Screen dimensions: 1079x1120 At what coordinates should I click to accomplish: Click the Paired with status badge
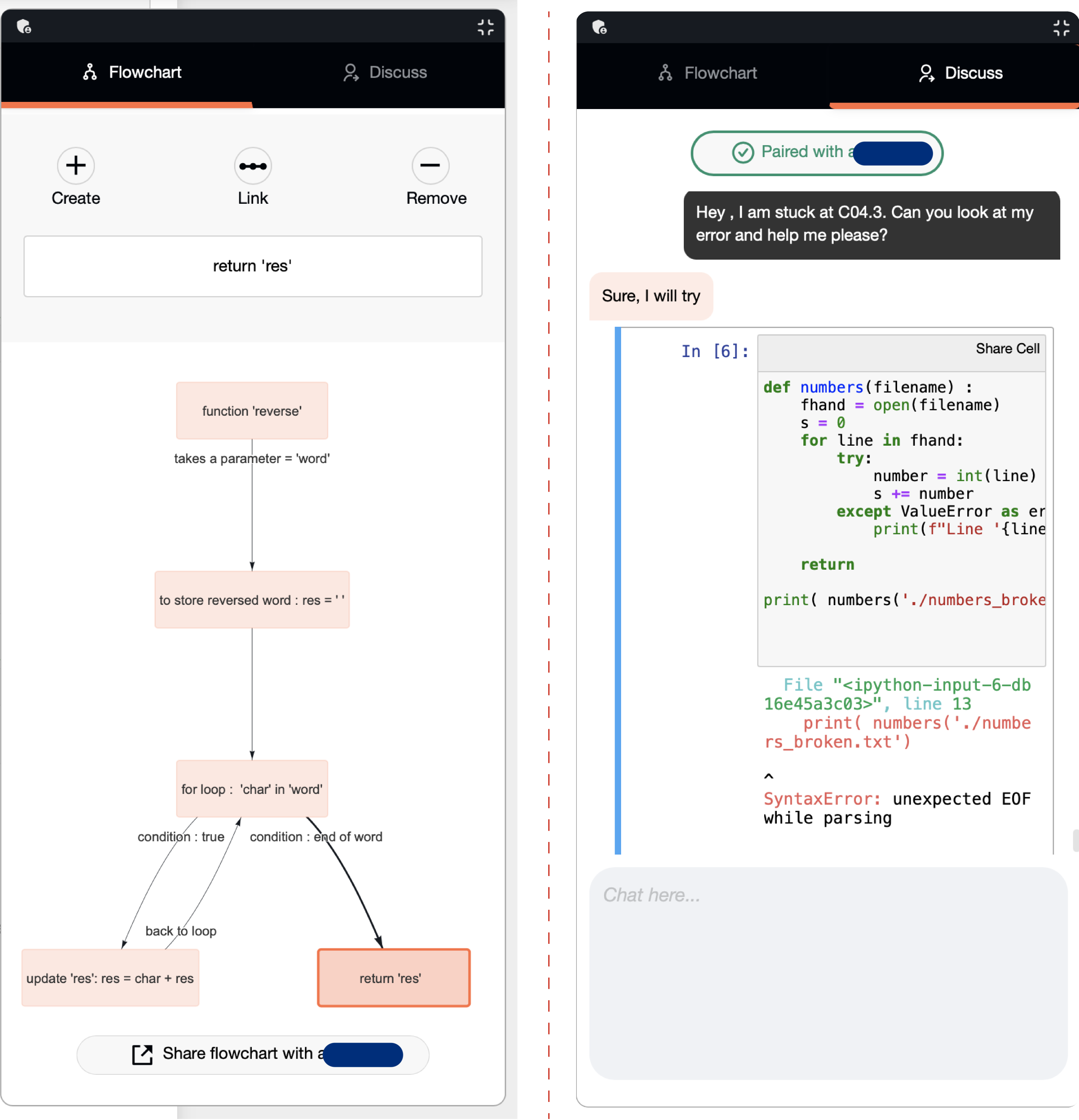click(816, 153)
